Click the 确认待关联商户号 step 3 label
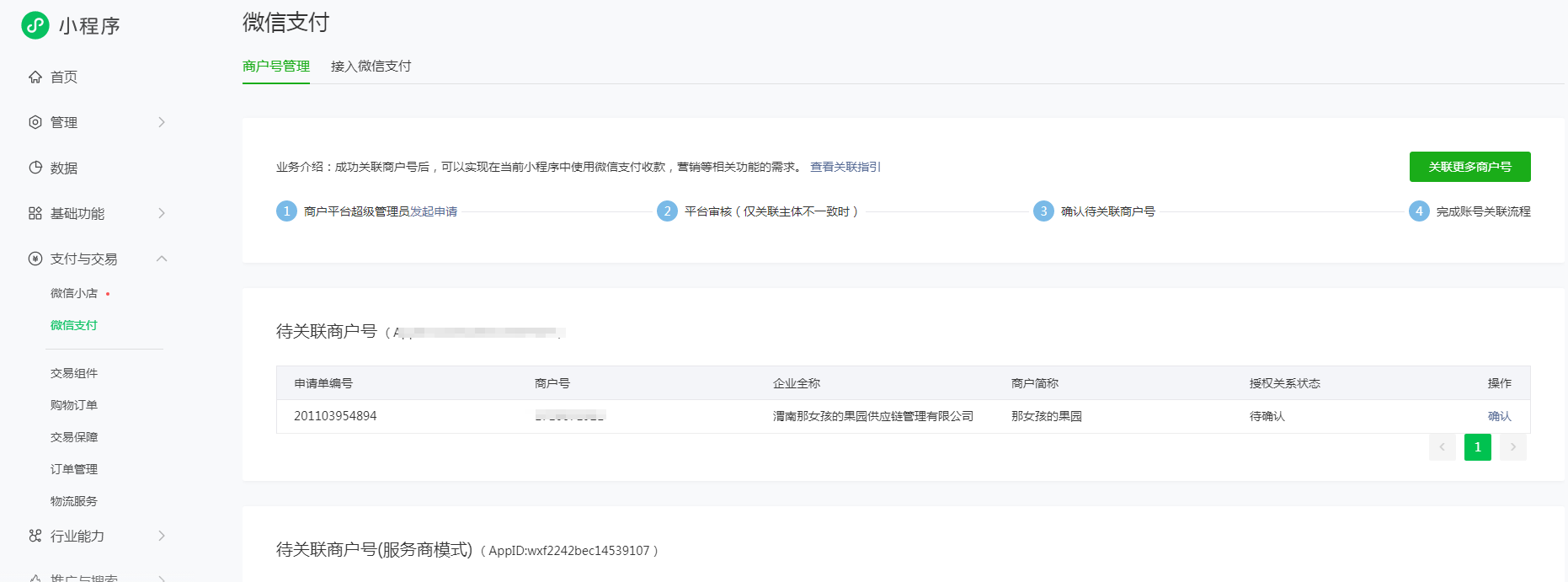 tap(1108, 211)
